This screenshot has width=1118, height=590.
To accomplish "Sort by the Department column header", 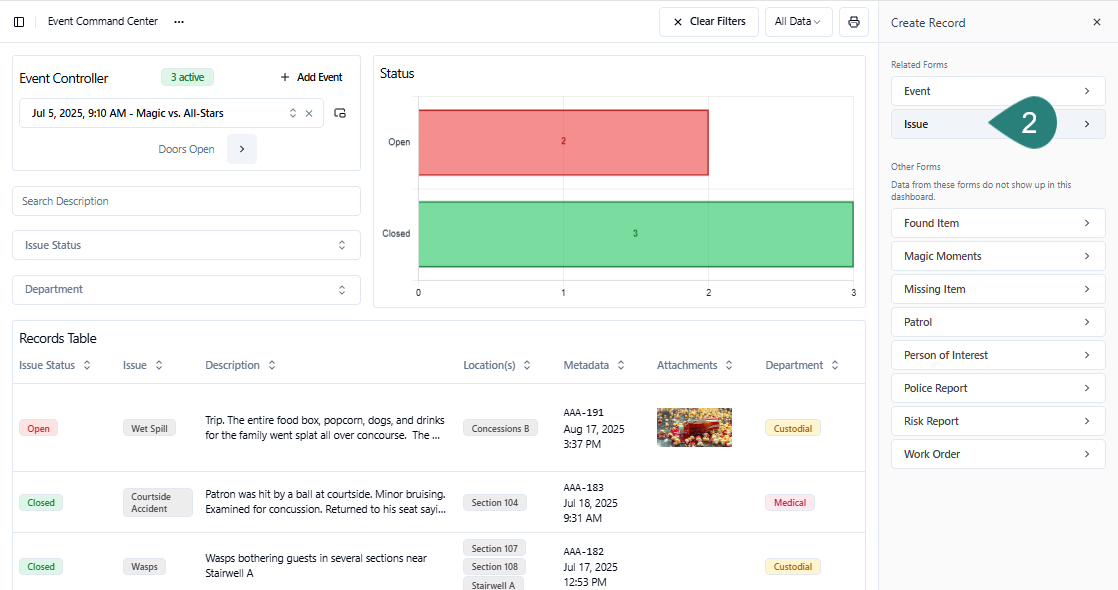I will pos(833,366).
